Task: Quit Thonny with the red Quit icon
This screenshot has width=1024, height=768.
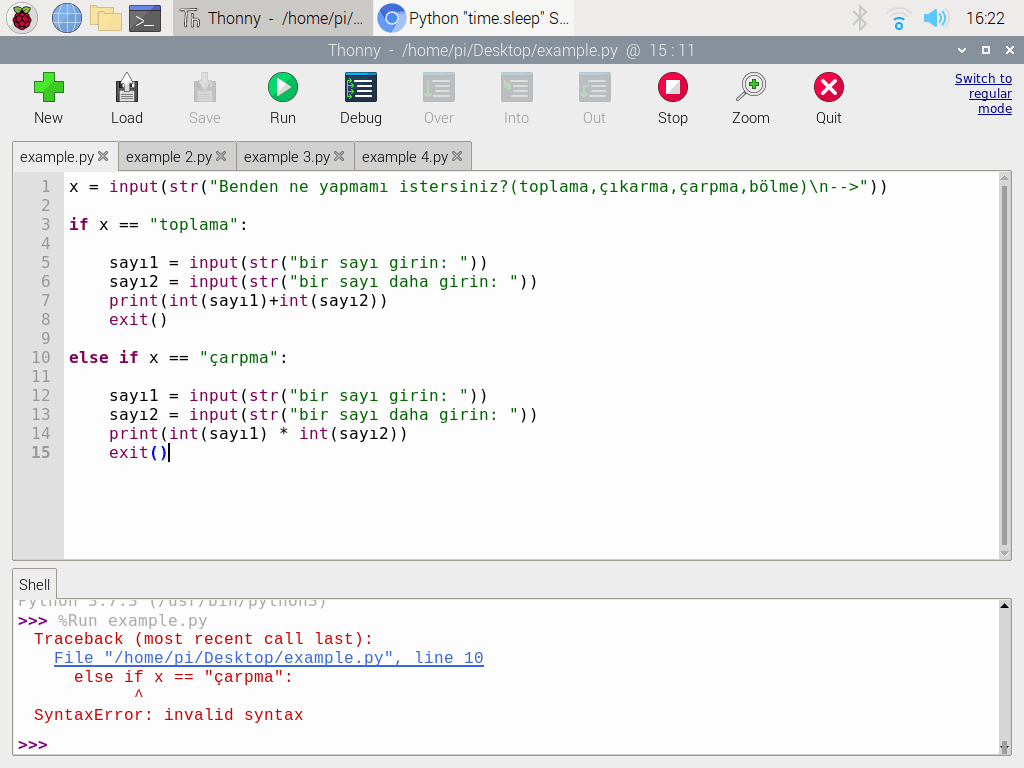Action: coord(829,99)
